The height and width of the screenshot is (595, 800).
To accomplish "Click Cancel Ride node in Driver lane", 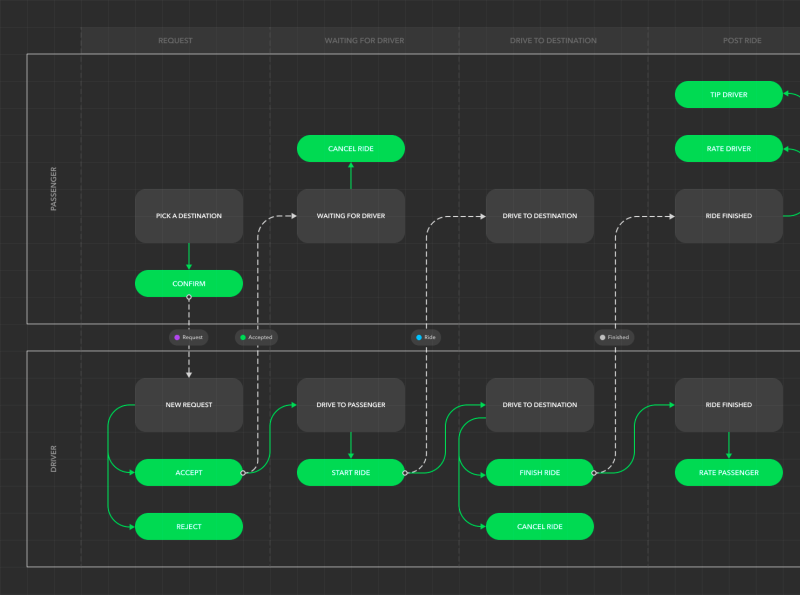I will point(539,526).
